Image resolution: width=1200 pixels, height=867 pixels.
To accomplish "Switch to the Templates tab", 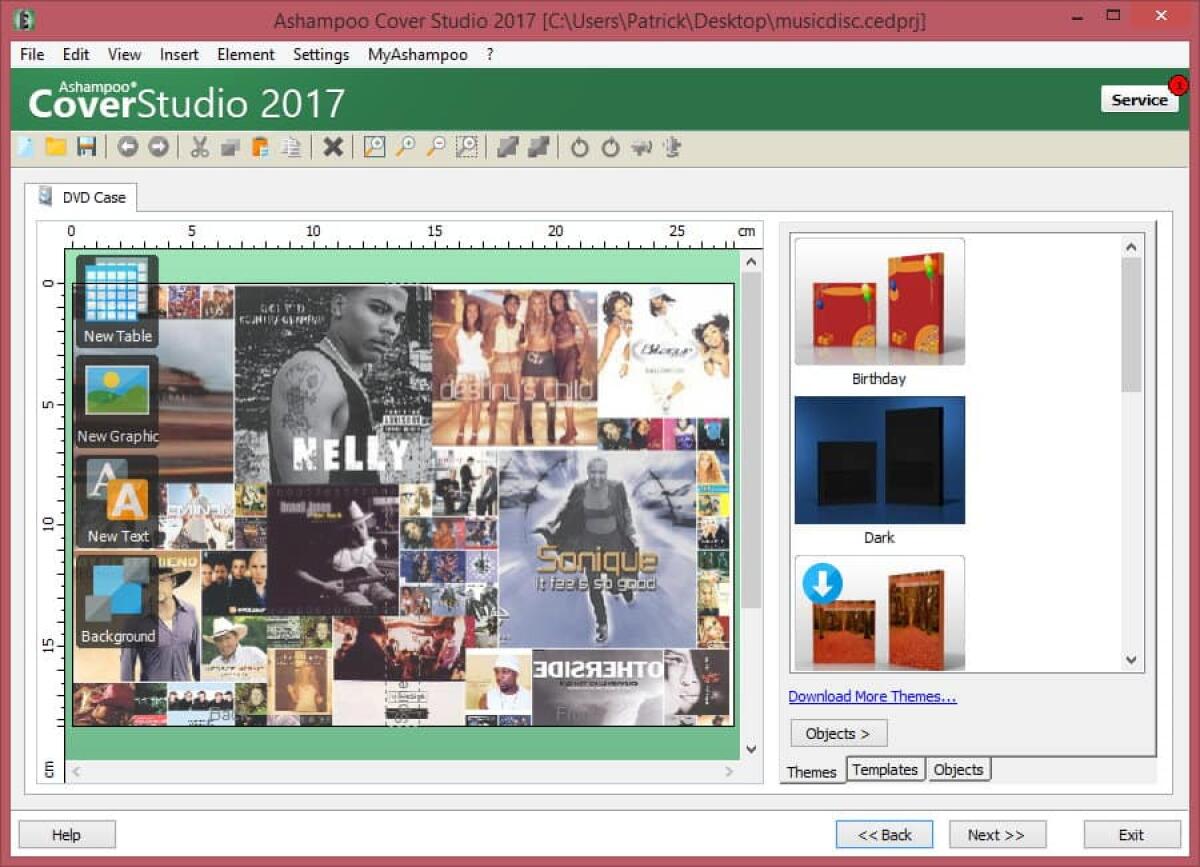I will (885, 769).
